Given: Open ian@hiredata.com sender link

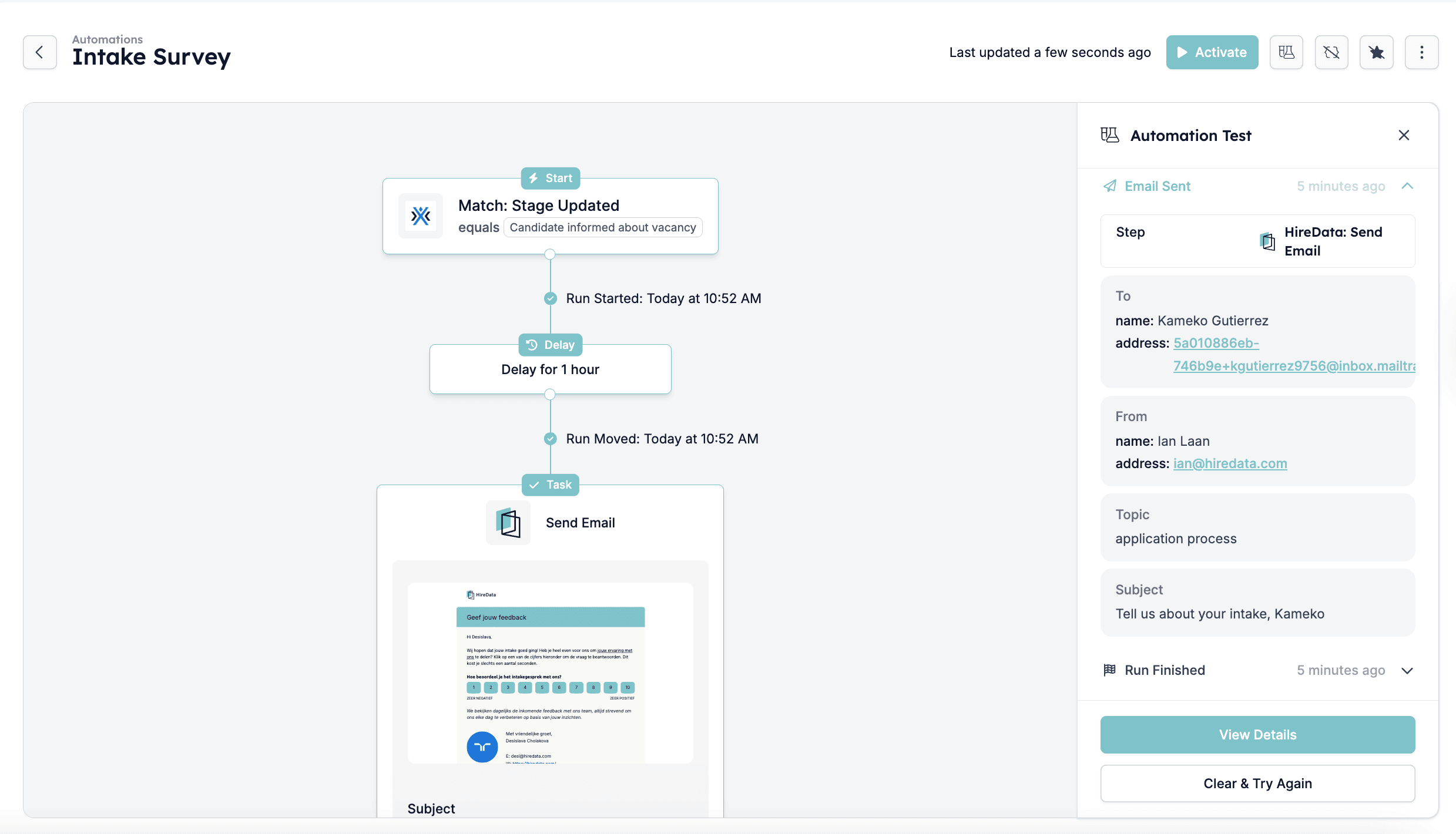Looking at the screenshot, I should pos(1230,463).
